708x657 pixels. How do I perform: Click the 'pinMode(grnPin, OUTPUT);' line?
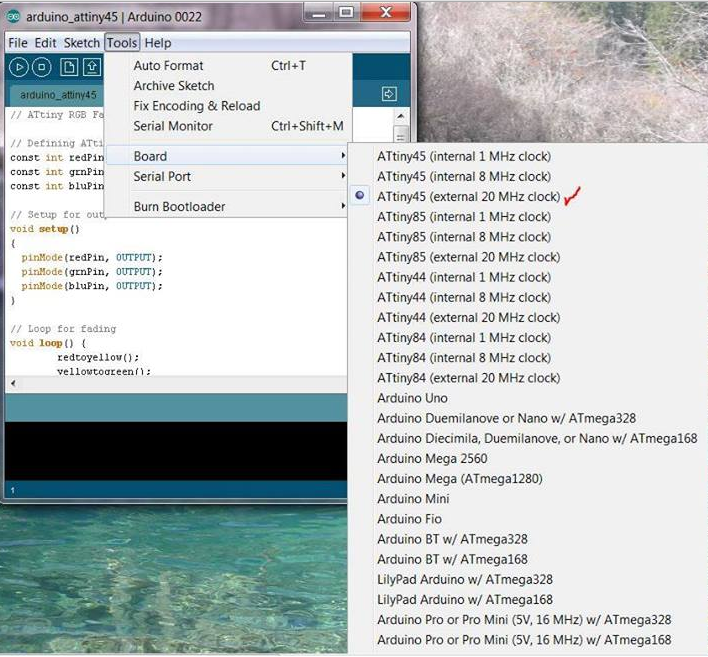92,272
